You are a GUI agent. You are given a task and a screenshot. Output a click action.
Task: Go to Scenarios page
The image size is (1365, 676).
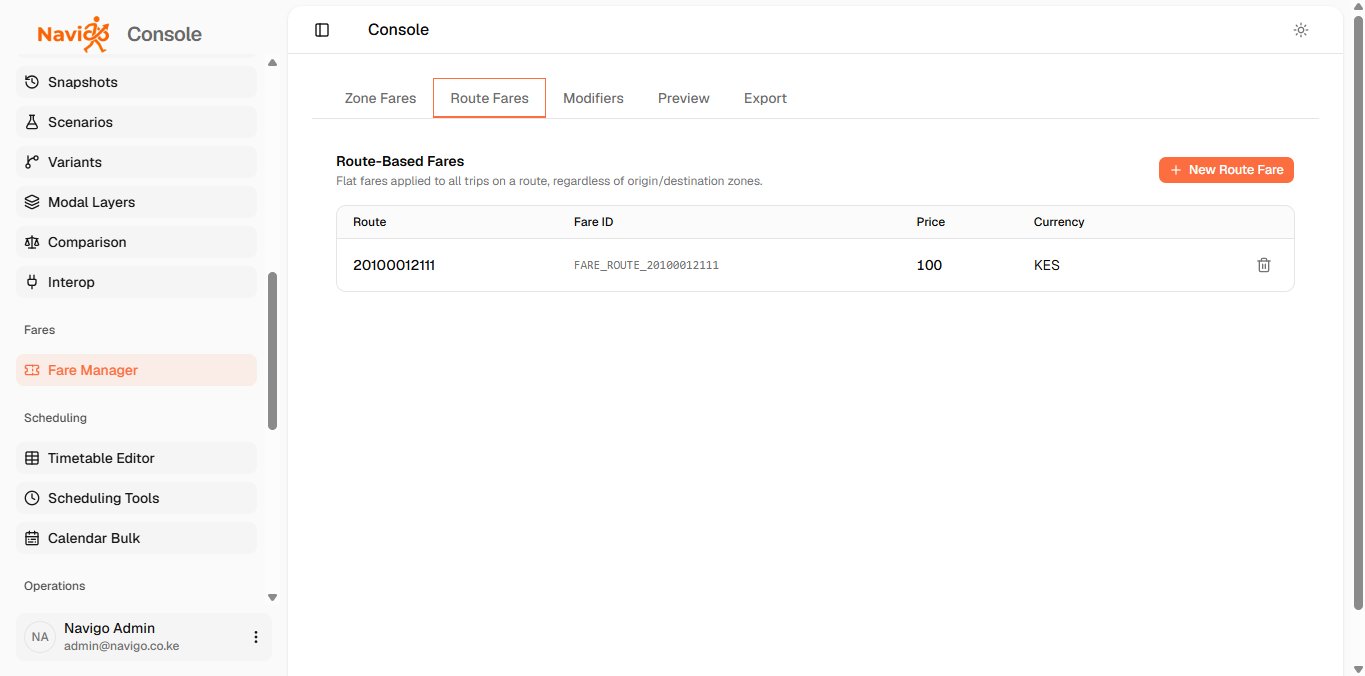[x=136, y=122]
